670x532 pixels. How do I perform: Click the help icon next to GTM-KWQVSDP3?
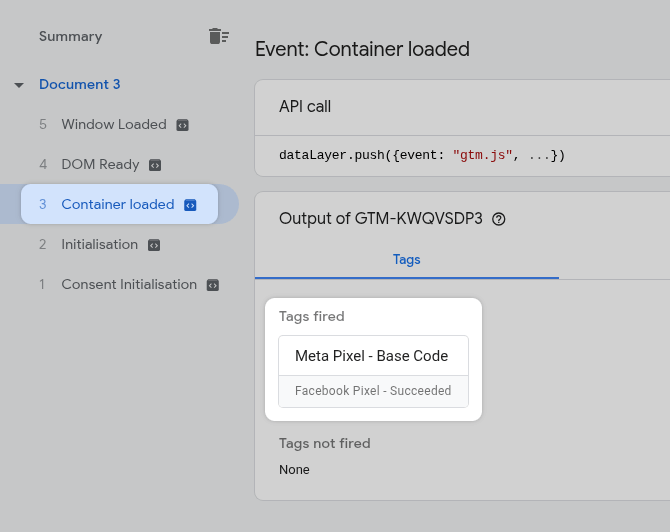coord(499,219)
